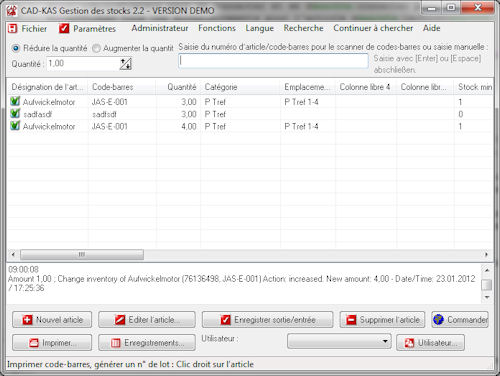Click the barcode number input field
Image resolution: width=500 pixels, height=376 pixels.
[x=273, y=61]
